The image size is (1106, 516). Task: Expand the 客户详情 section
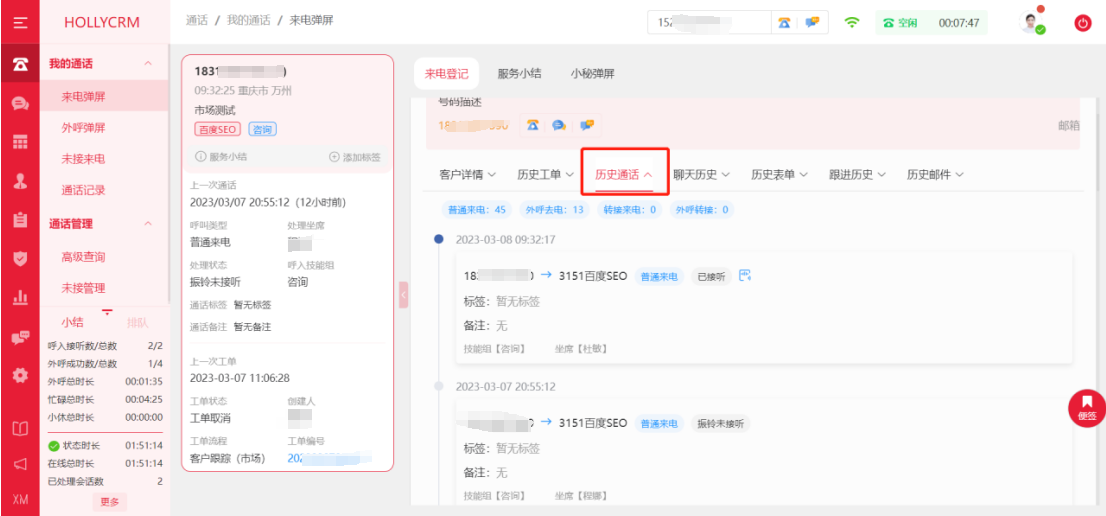[467, 174]
